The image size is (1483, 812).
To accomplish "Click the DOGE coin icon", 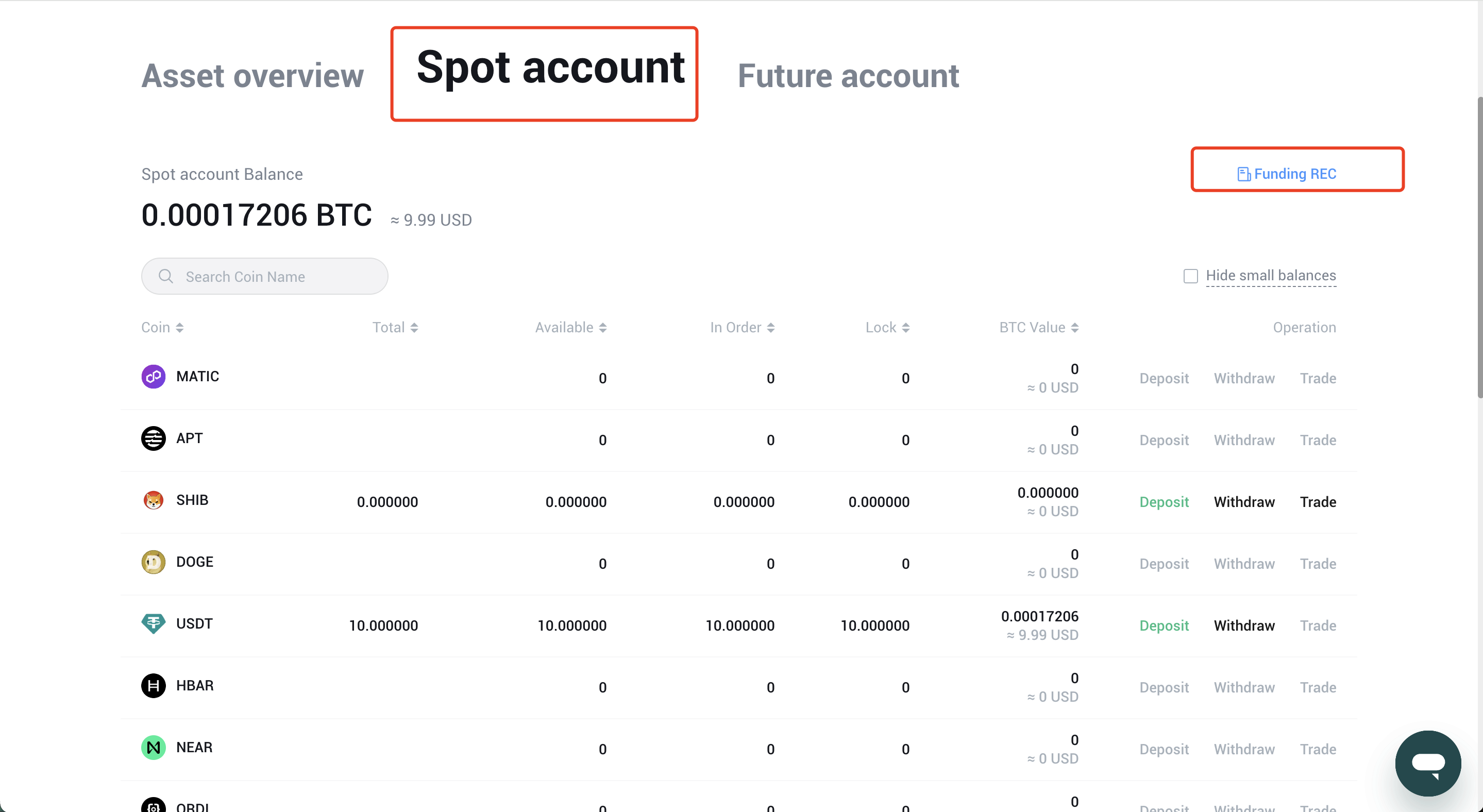I will click(x=153, y=562).
